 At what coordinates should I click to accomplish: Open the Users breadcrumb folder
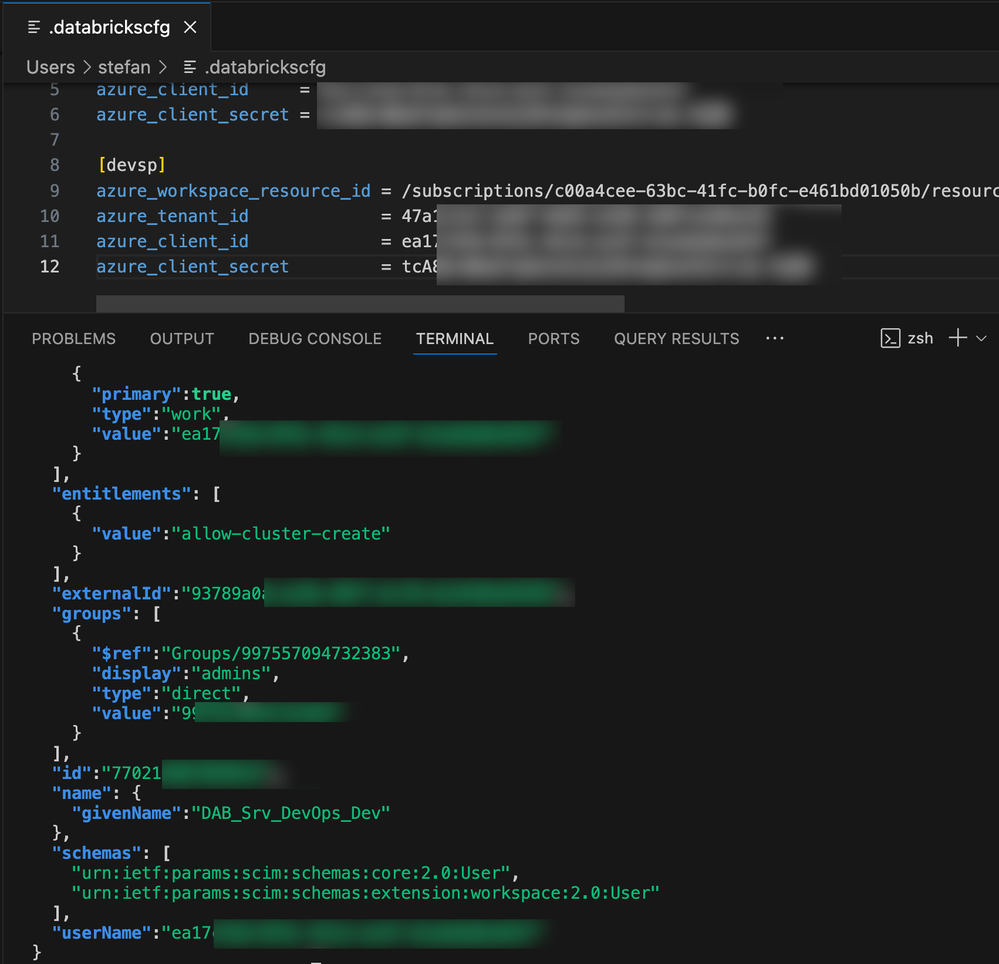(50, 67)
